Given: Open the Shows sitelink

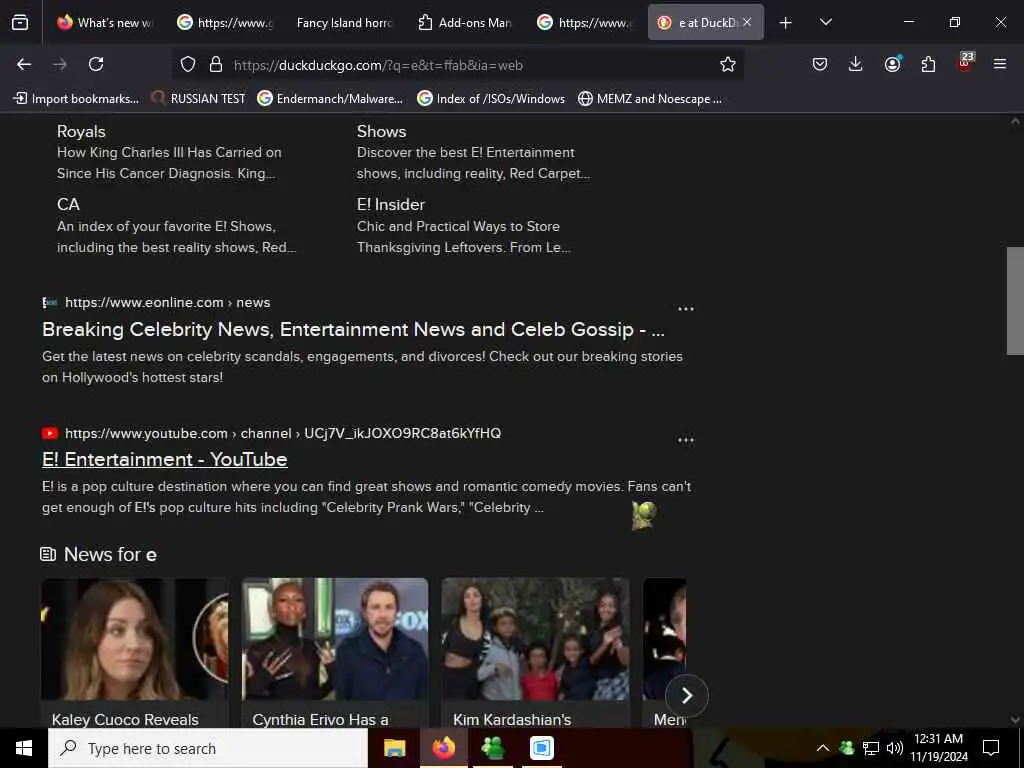Looking at the screenshot, I should (381, 131).
